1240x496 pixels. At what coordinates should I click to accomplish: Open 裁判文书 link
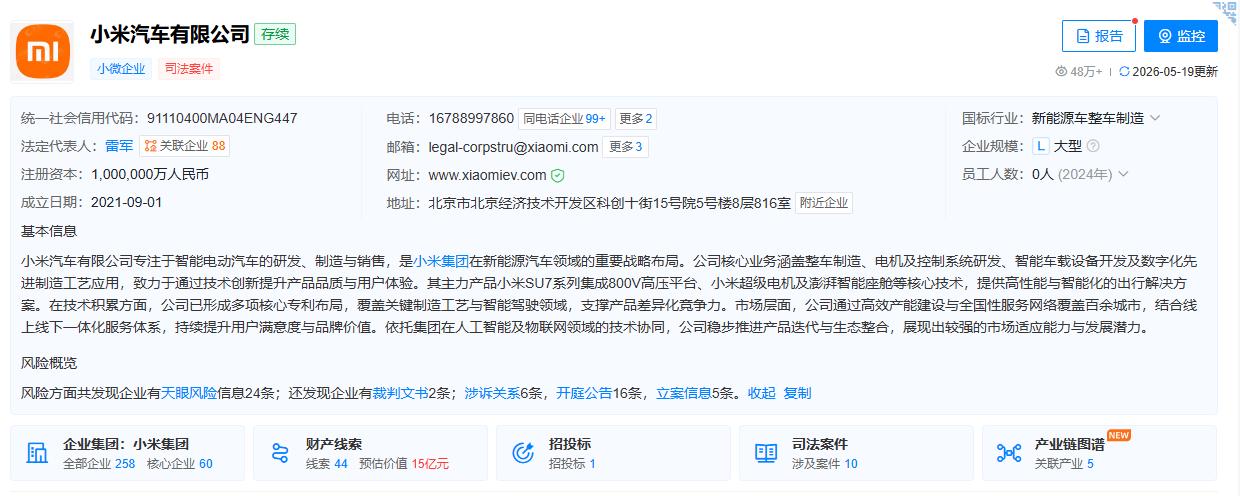400,393
